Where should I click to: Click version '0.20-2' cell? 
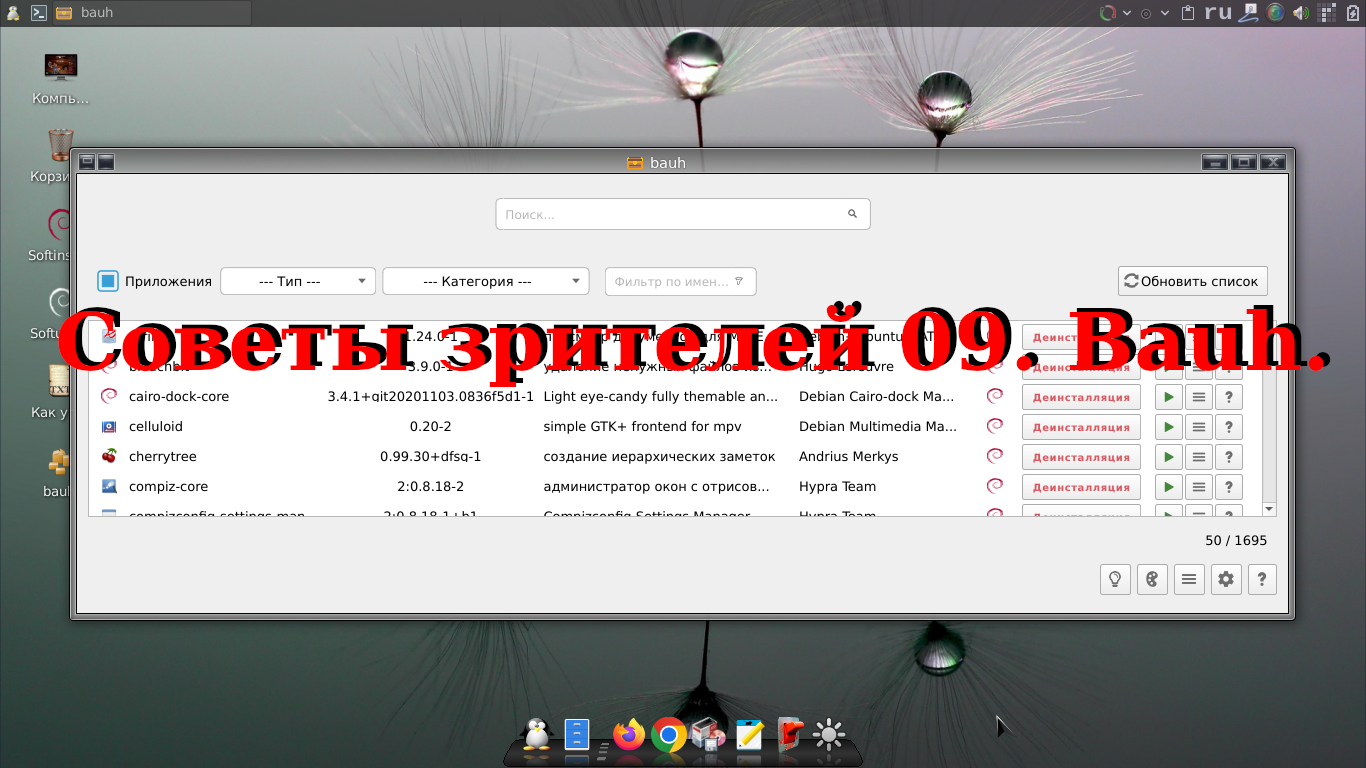[x=431, y=426]
